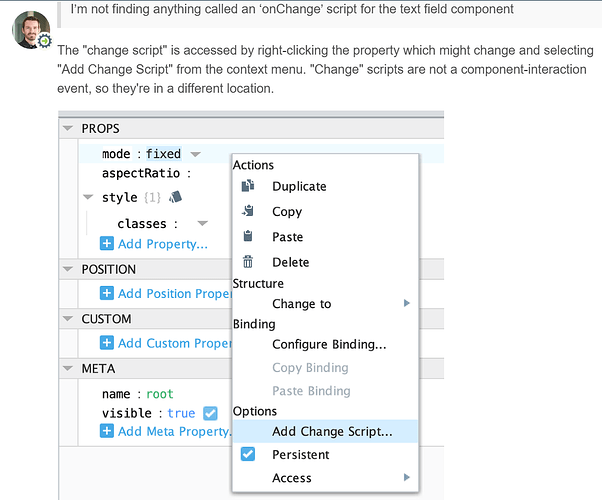This screenshot has width=602, height=500.
Task: Toggle the Persistent checkbox option
Action: (x=249, y=454)
